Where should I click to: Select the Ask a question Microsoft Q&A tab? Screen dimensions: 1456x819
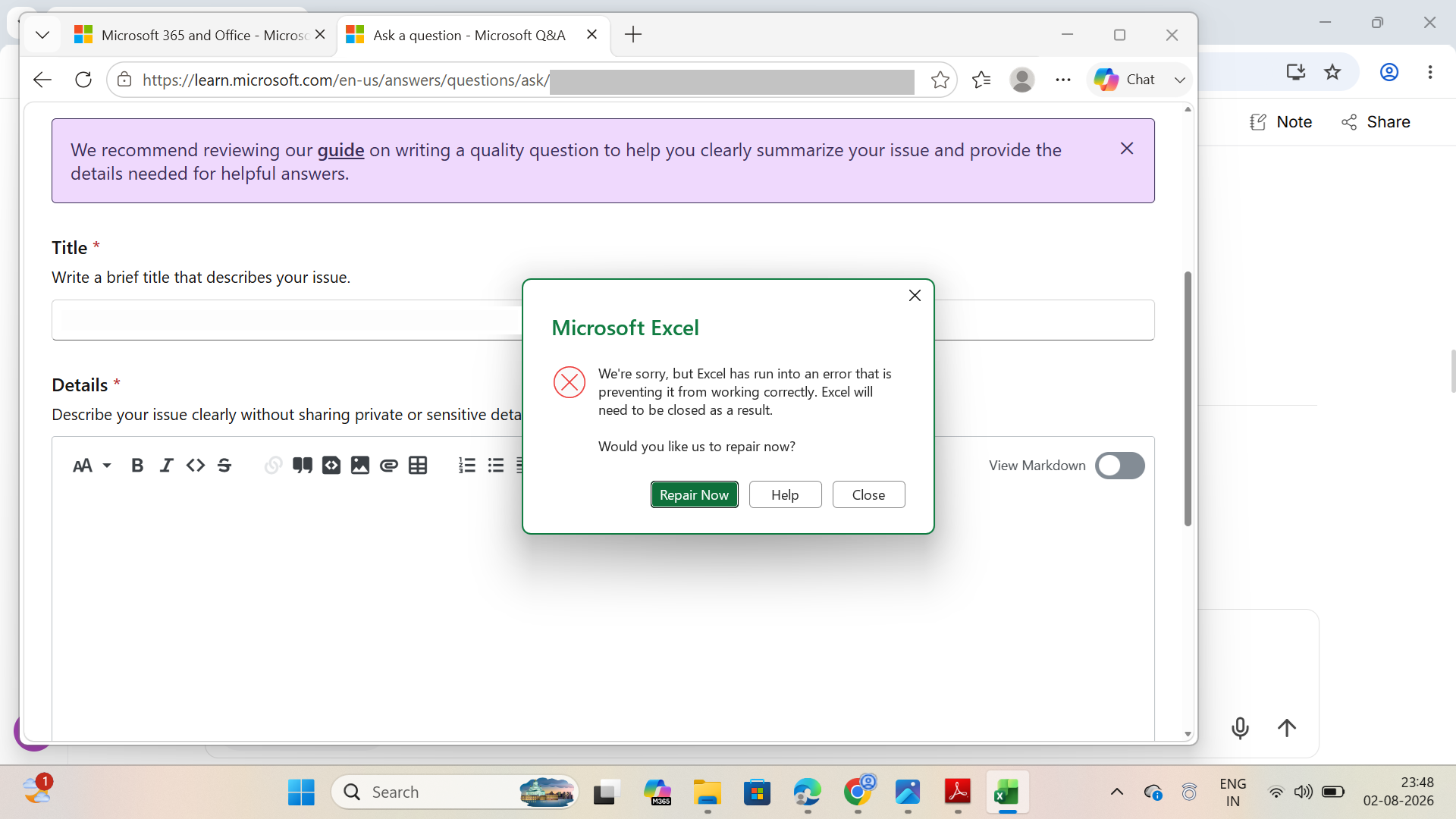(x=469, y=36)
